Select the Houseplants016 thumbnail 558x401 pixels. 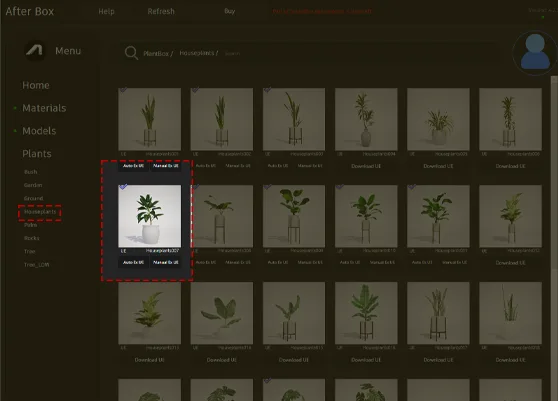click(x=366, y=313)
